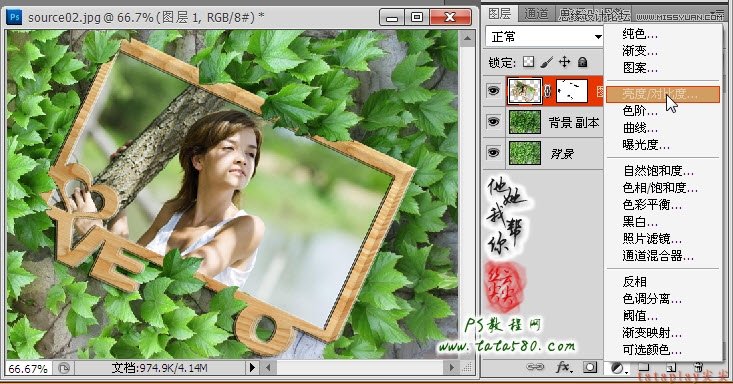The height and width of the screenshot is (384, 733).
Task: Select 可选颜色... adjustment
Action: pos(652,349)
